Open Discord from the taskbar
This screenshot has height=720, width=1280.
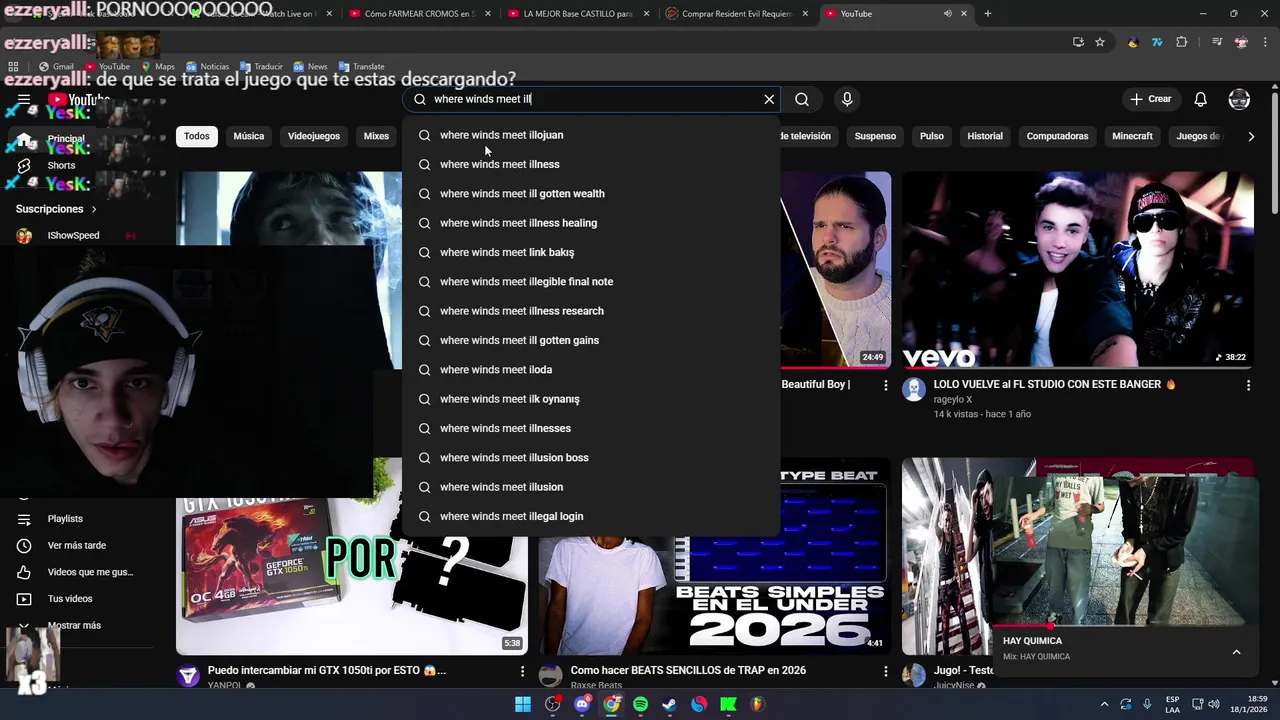[x=582, y=704]
